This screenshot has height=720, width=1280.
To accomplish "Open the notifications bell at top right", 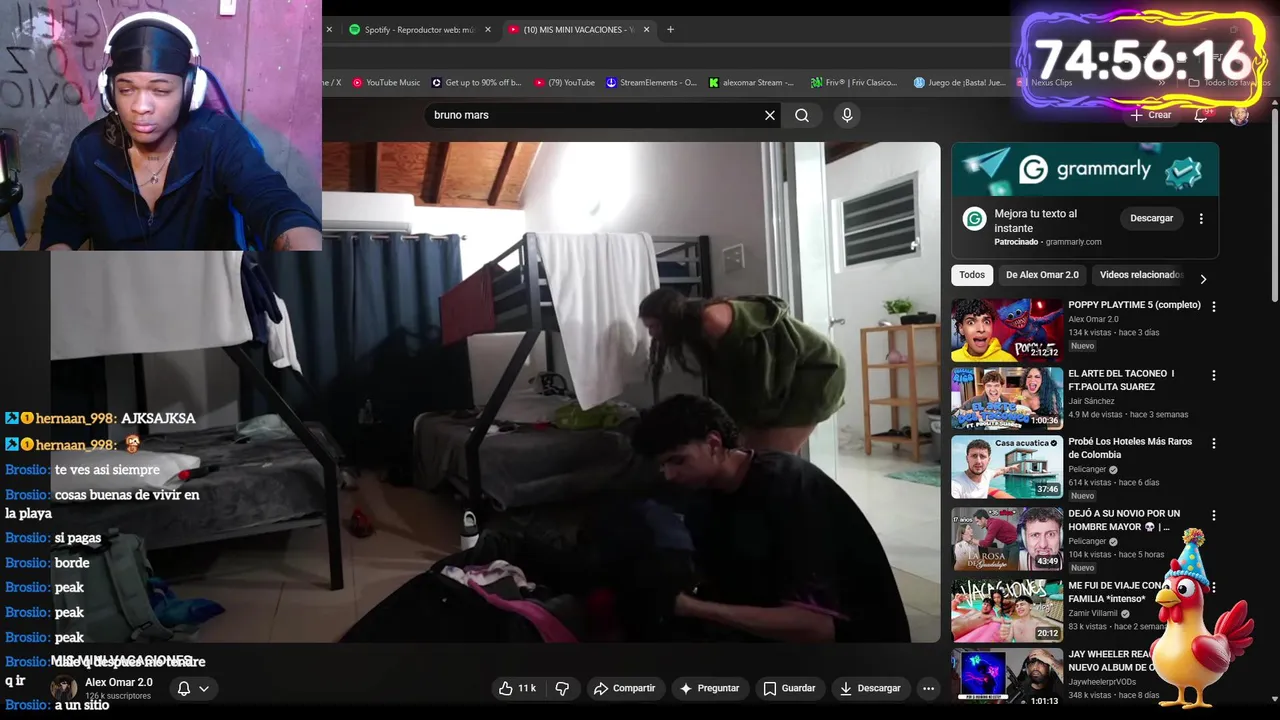I will click(x=1201, y=115).
